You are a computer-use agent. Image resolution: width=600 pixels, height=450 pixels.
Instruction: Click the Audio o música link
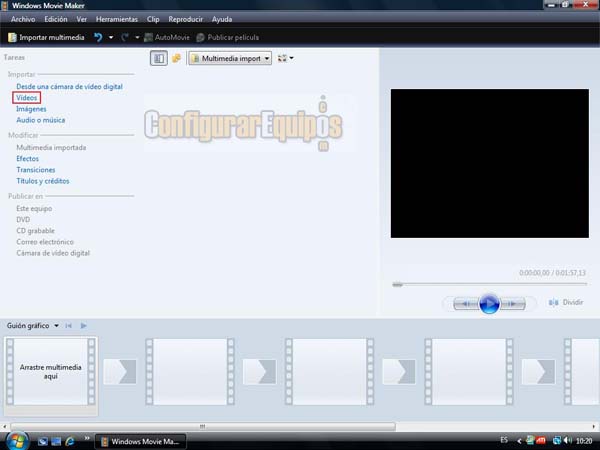(x=41, y=120)
